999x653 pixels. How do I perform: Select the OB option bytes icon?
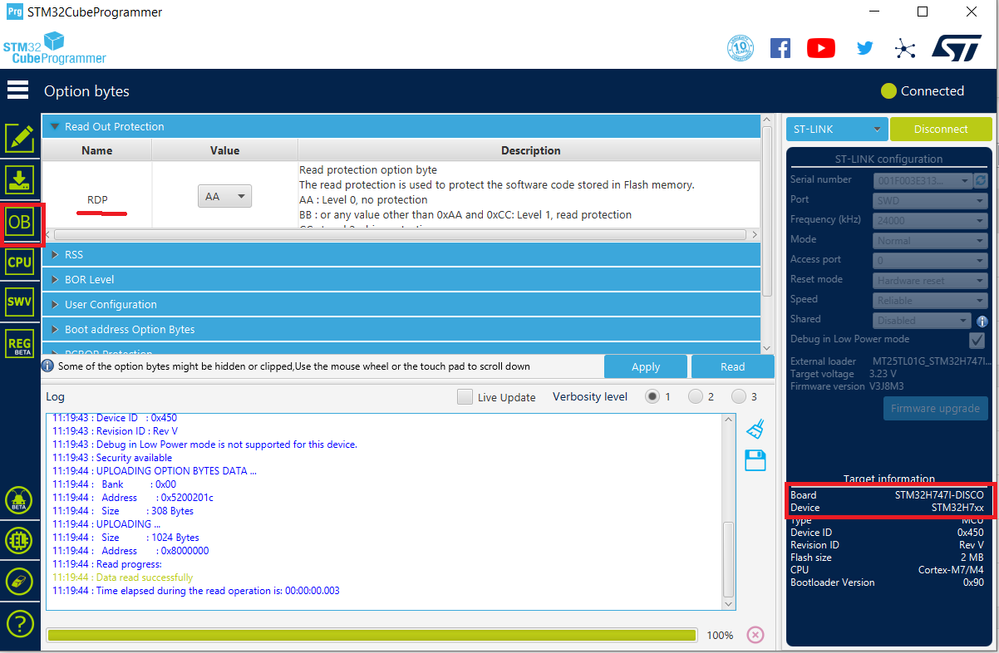(x=20, y=222)
